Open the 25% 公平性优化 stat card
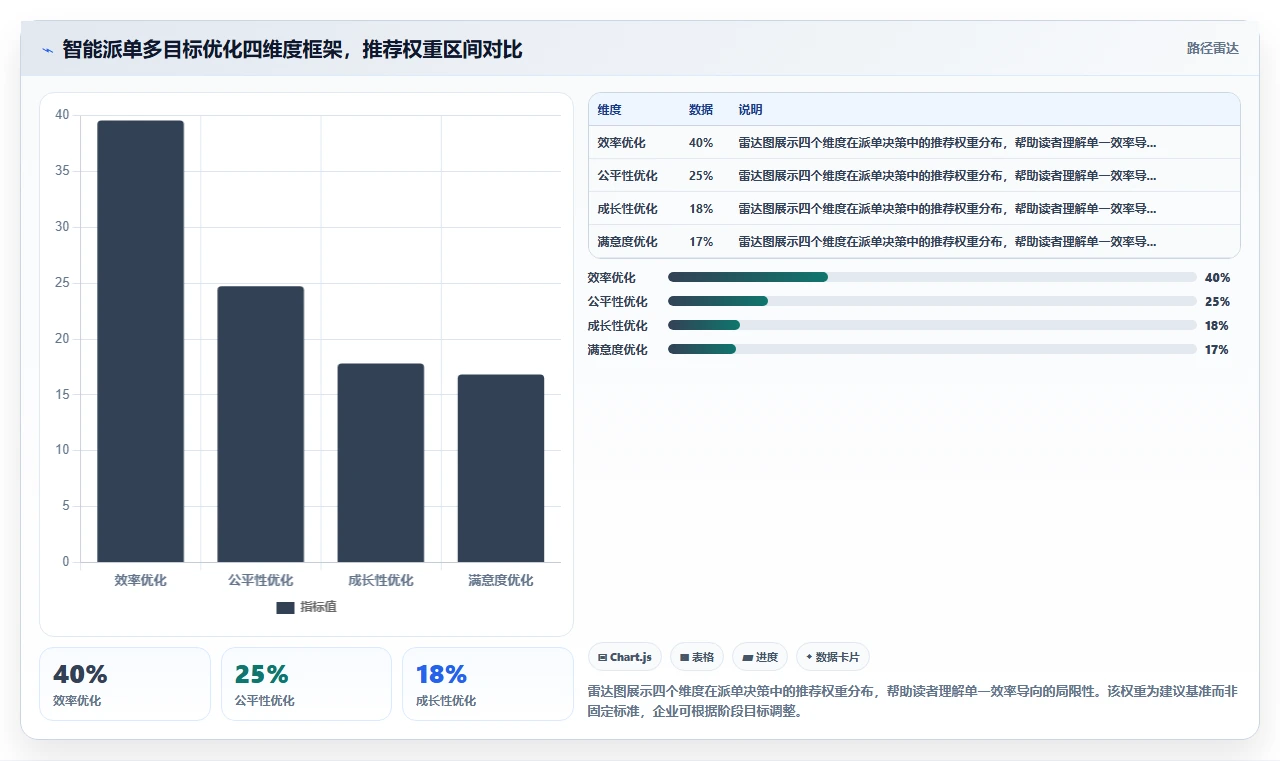The image size is (1280, 761). (x=306, y=684)
